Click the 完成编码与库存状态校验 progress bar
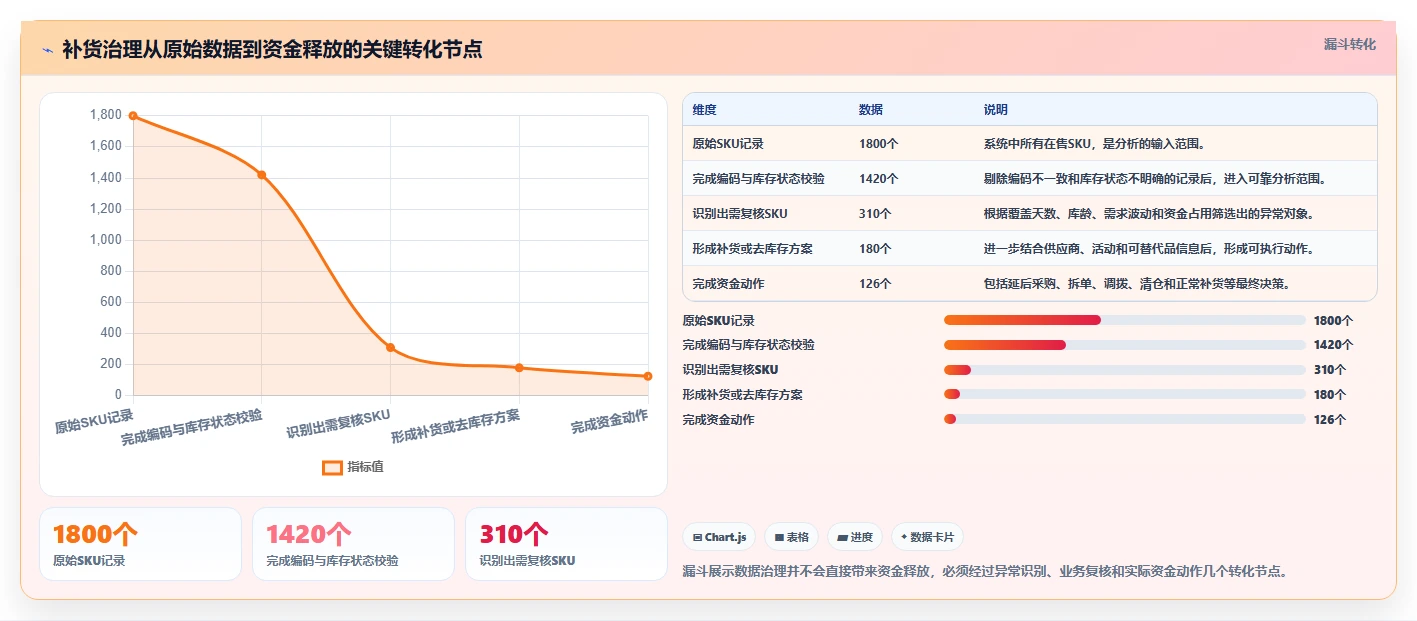This screenshot has height=621, width=1417. (x=1125, y=345)
